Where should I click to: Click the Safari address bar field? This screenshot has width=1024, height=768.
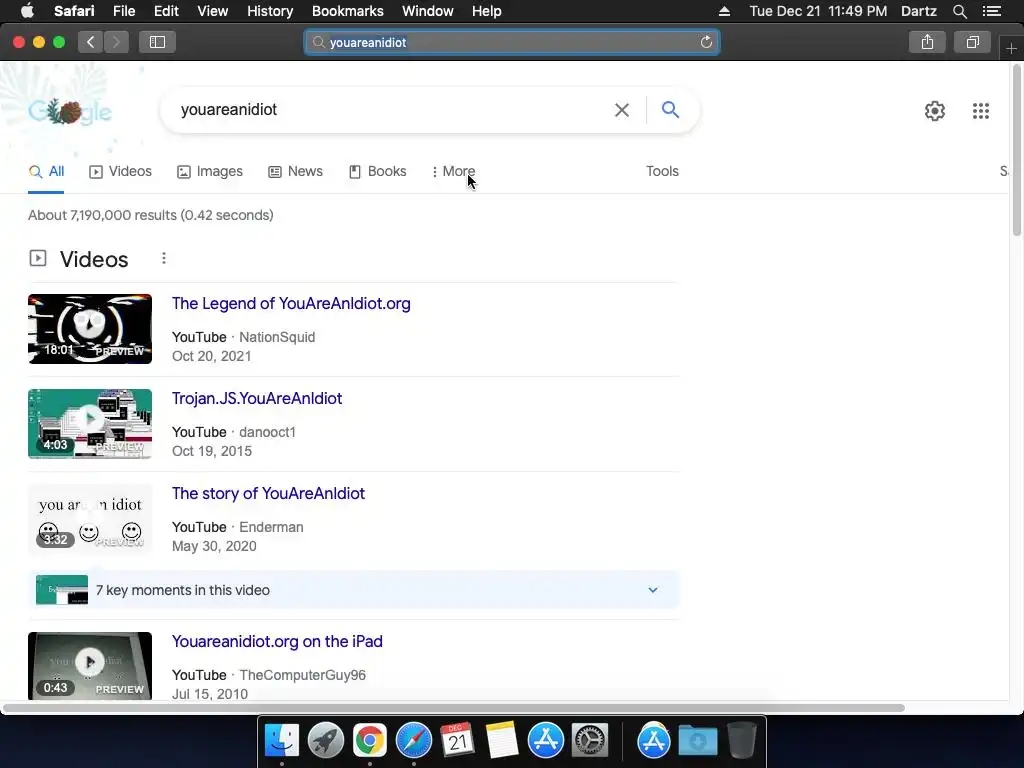(512, 42)
